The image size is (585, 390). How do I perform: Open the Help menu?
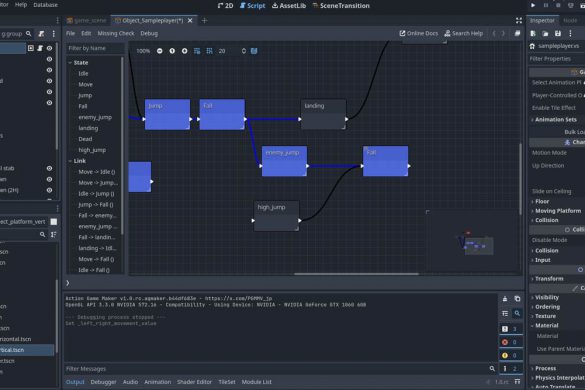click(x=21, y=5)
